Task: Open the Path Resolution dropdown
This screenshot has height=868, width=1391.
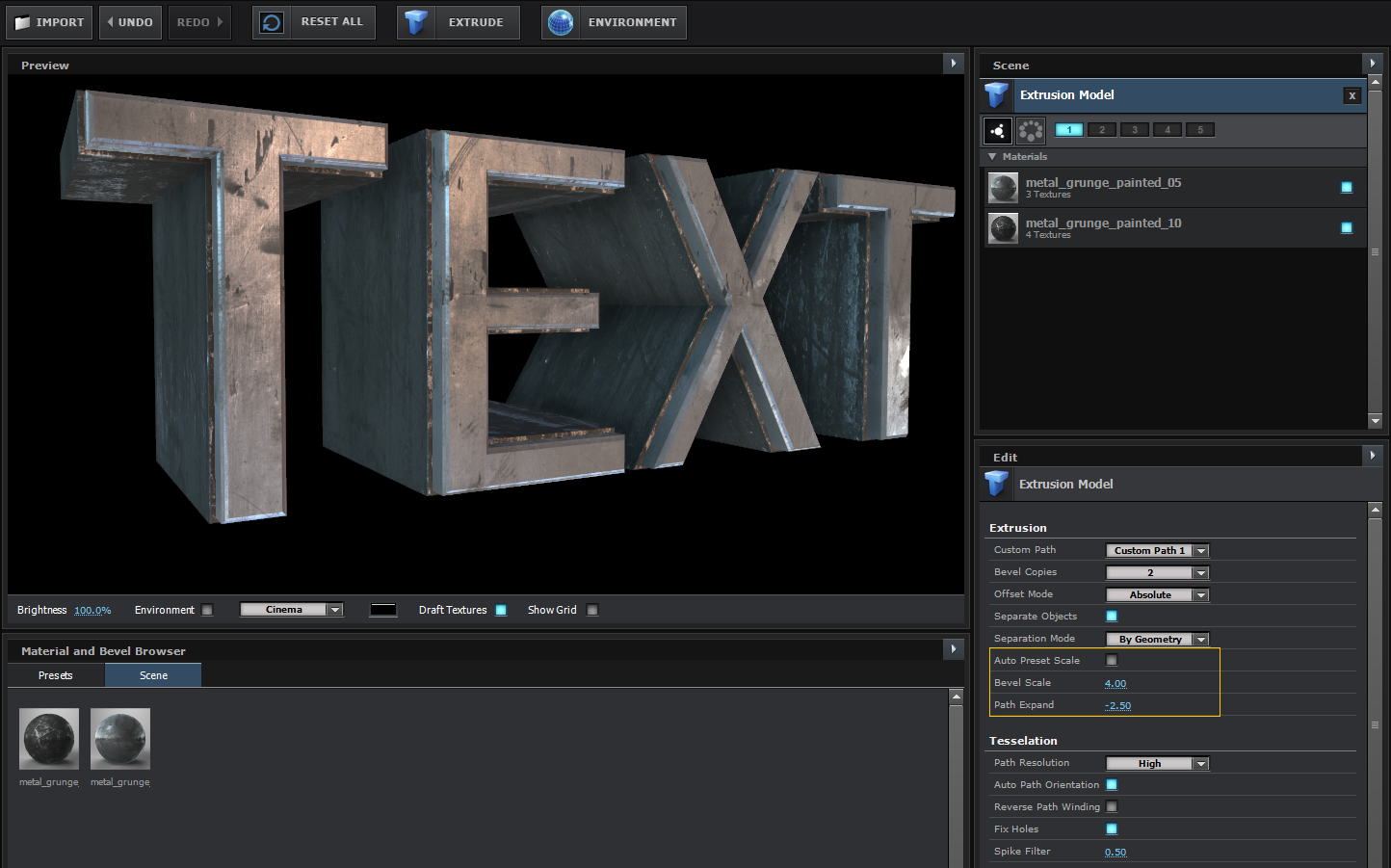Action: coord(1157,764)
